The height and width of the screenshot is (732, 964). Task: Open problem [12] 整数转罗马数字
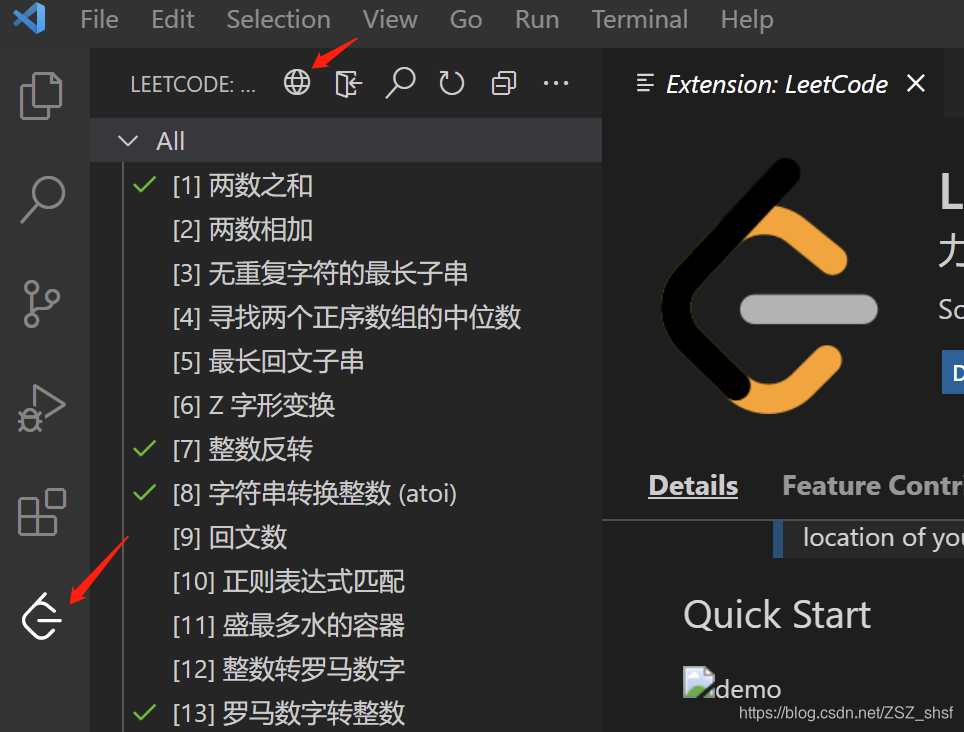[x=346, y=669]
